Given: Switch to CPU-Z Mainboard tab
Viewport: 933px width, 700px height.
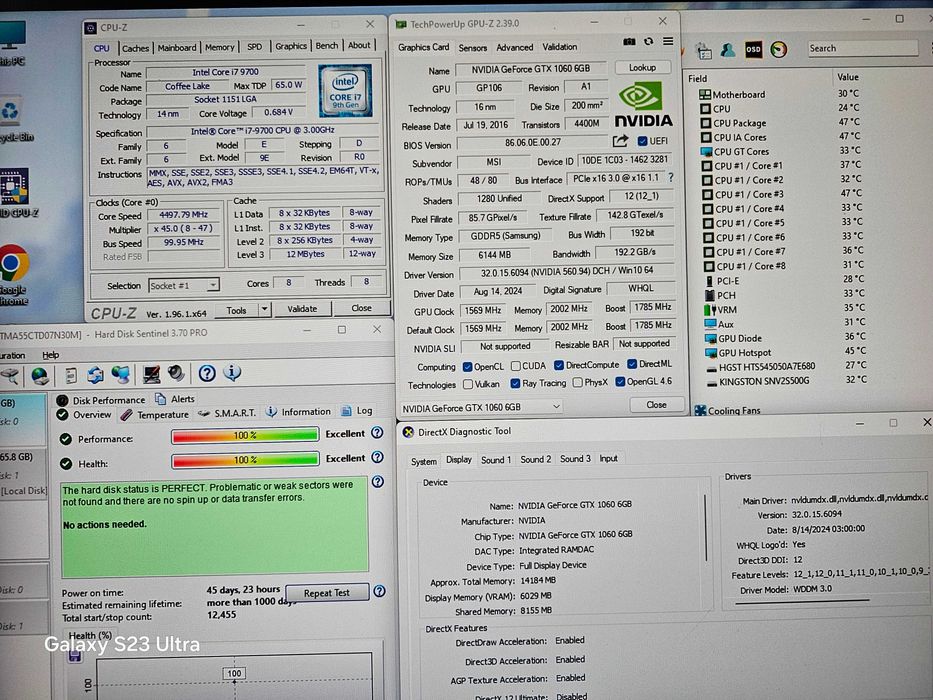Looking at the screenshot, I should (x=177, y=48).
